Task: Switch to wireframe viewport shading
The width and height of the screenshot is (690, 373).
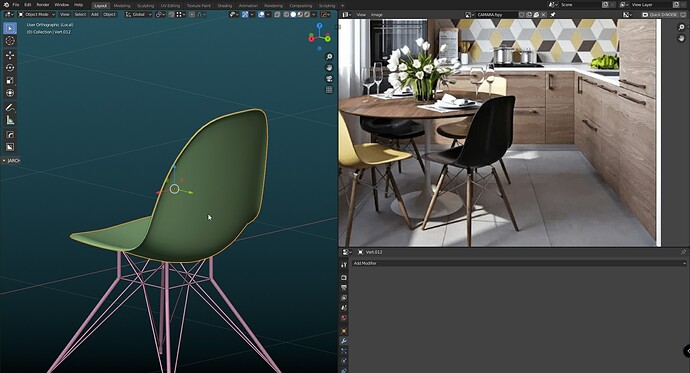Action: point(286,15)
